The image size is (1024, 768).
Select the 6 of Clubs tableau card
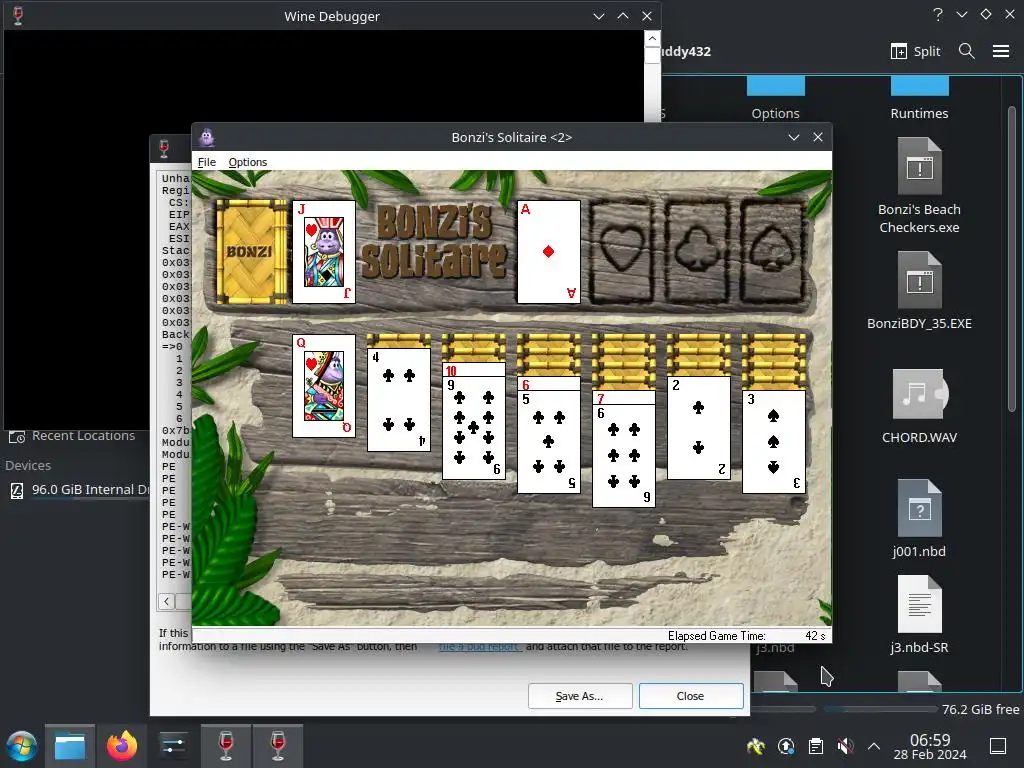click(624, 456)
